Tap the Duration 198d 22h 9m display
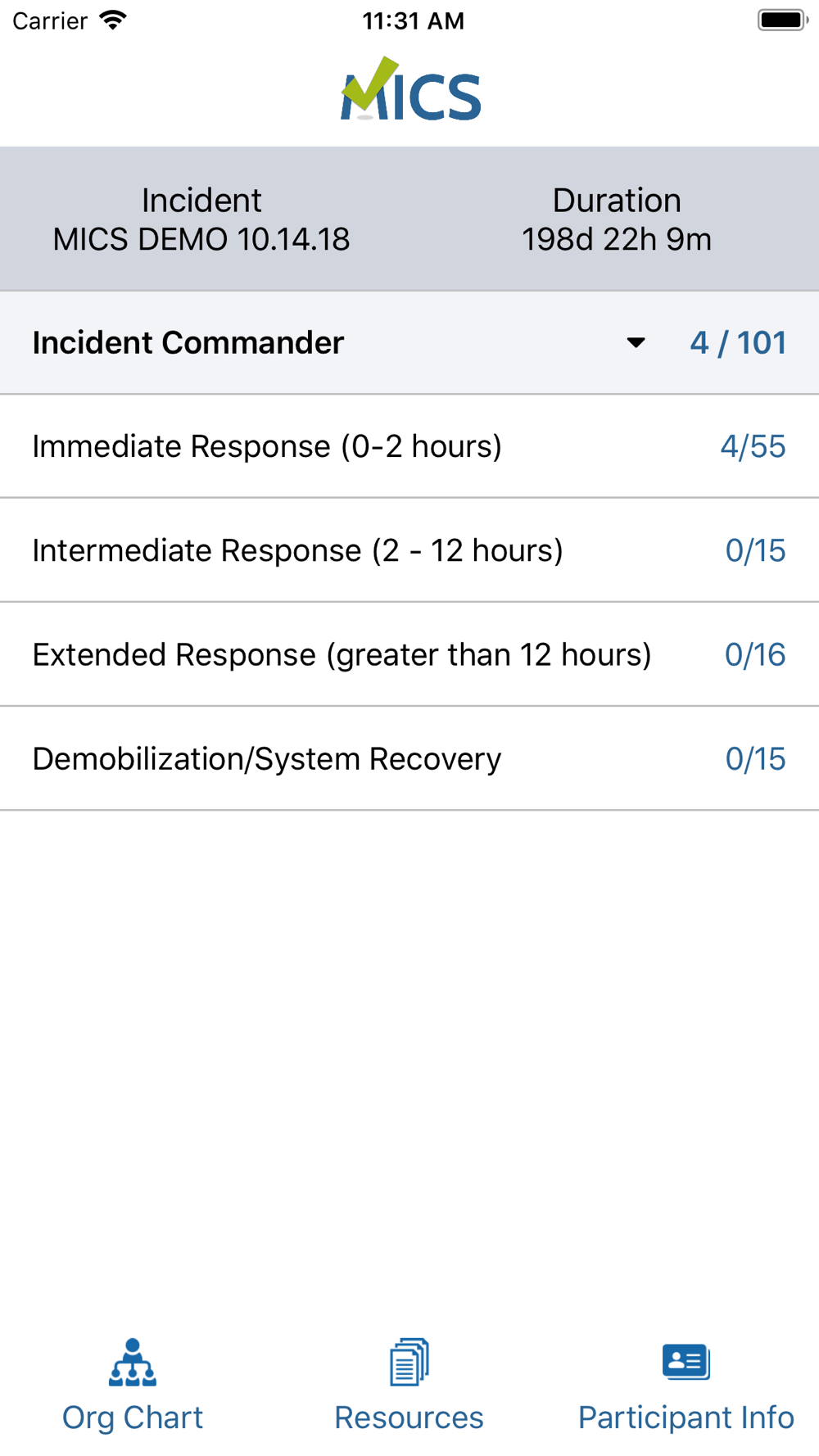Image resolution: width=819 pixels, height=1456 pixels. coord(617,219)
